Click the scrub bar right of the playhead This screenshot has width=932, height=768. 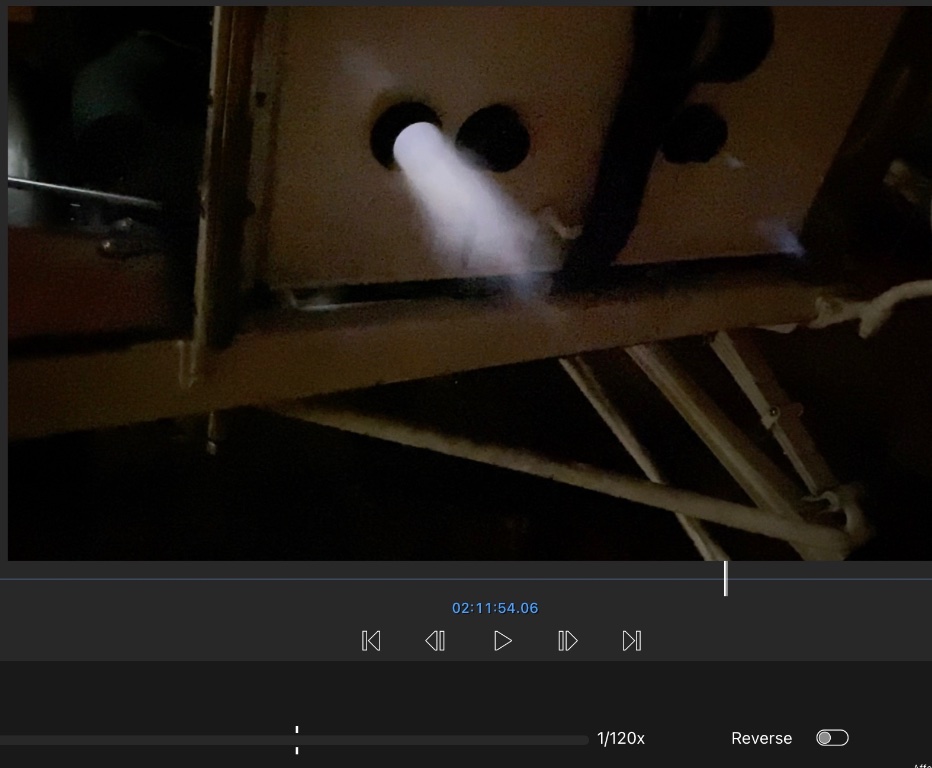pyautogui.click(x=830, y=579)
